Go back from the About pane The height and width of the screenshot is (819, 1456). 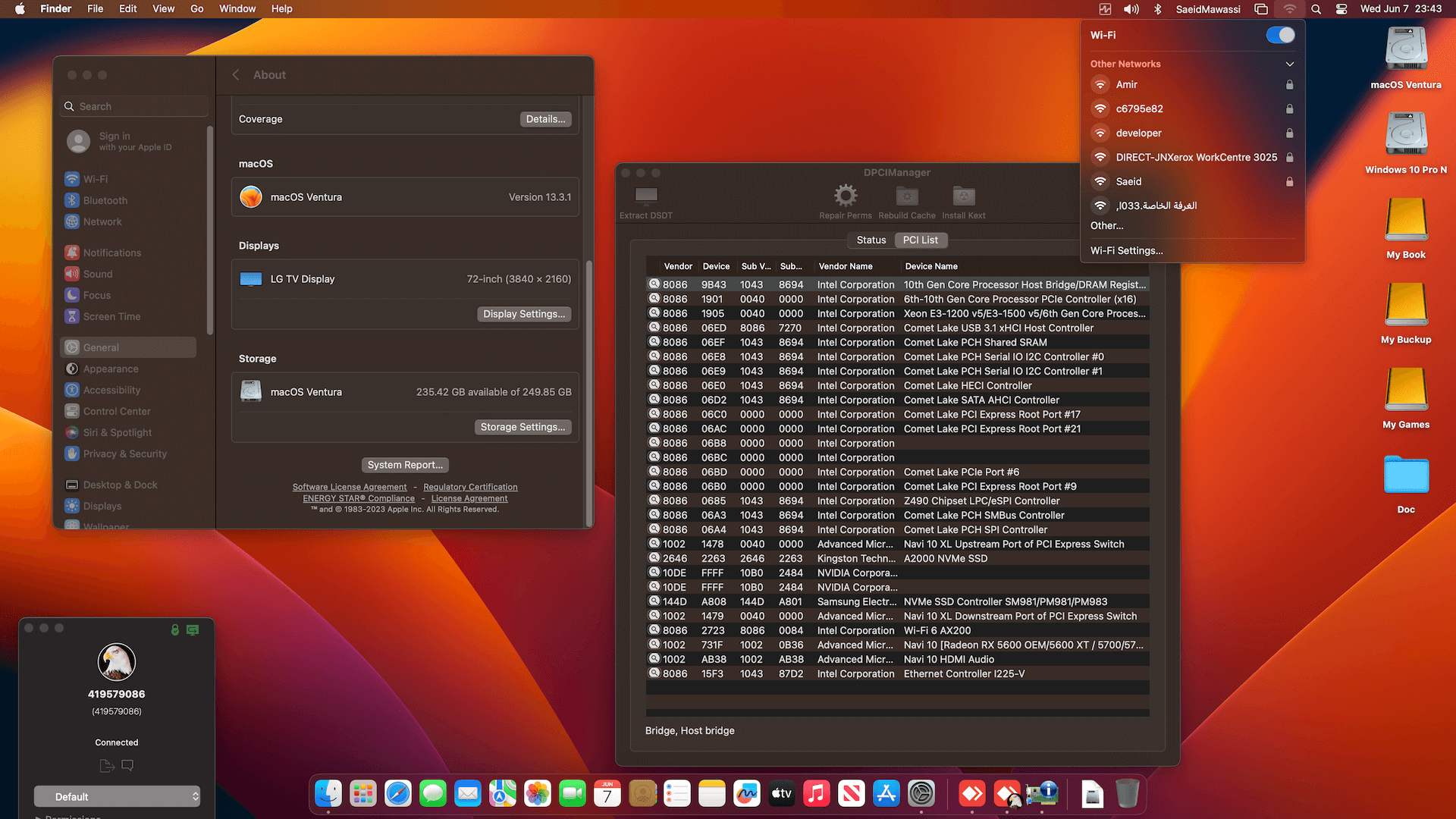click(x=236, y=75)
